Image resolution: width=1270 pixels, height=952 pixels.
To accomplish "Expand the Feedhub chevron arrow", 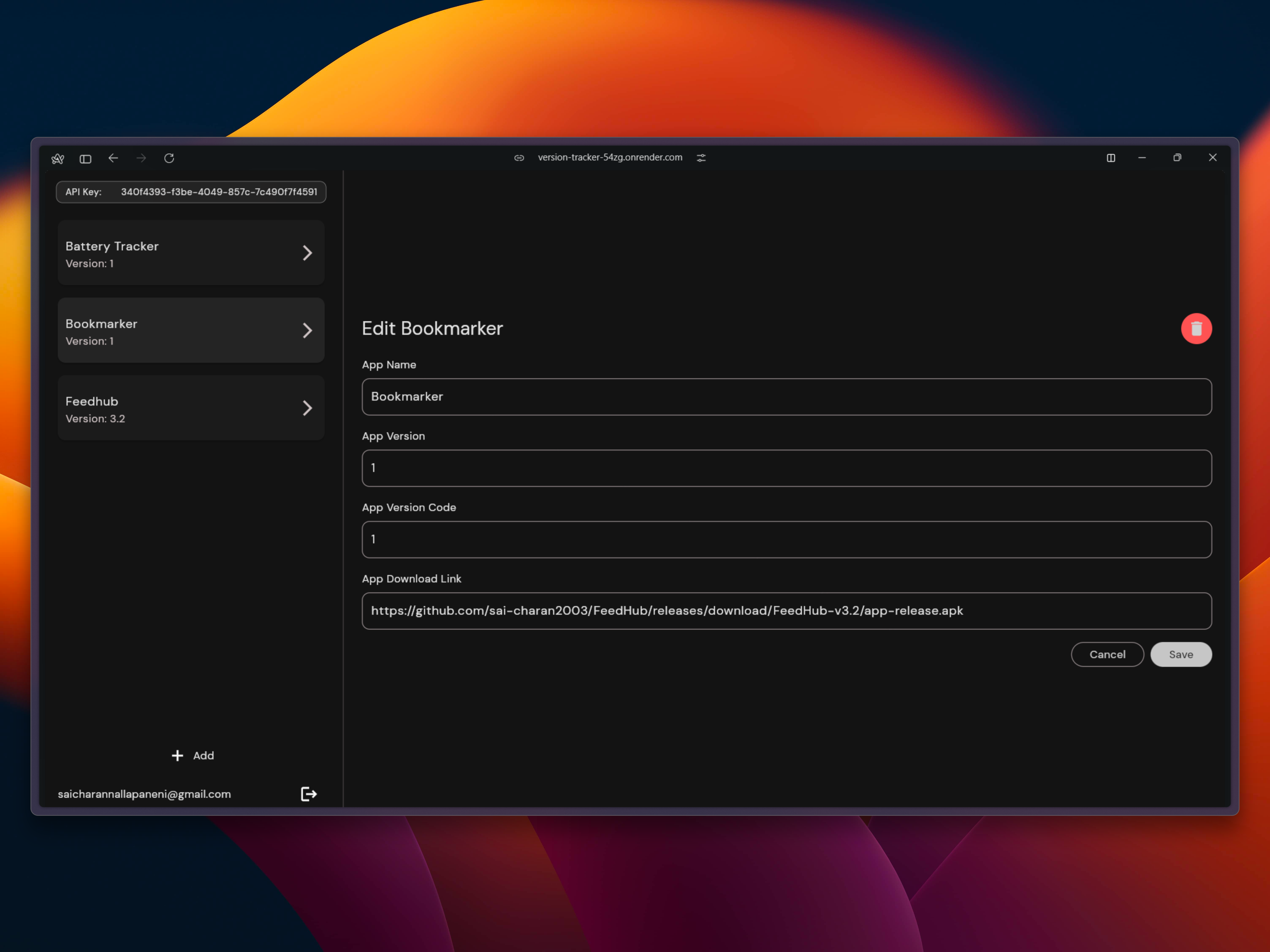I will (x=307, y=408).
